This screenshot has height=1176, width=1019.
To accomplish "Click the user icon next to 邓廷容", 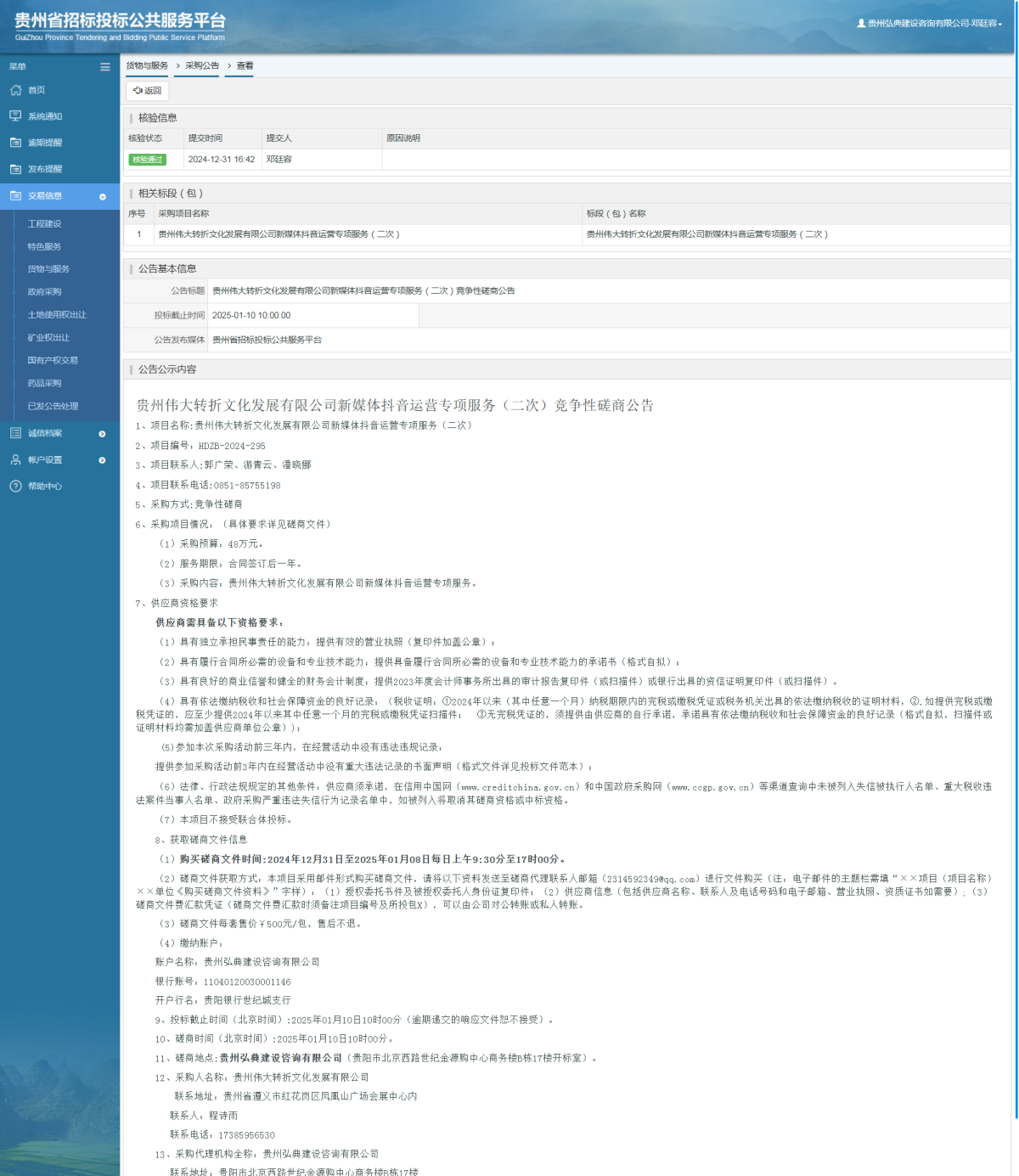I will click(x=861, y=25).
